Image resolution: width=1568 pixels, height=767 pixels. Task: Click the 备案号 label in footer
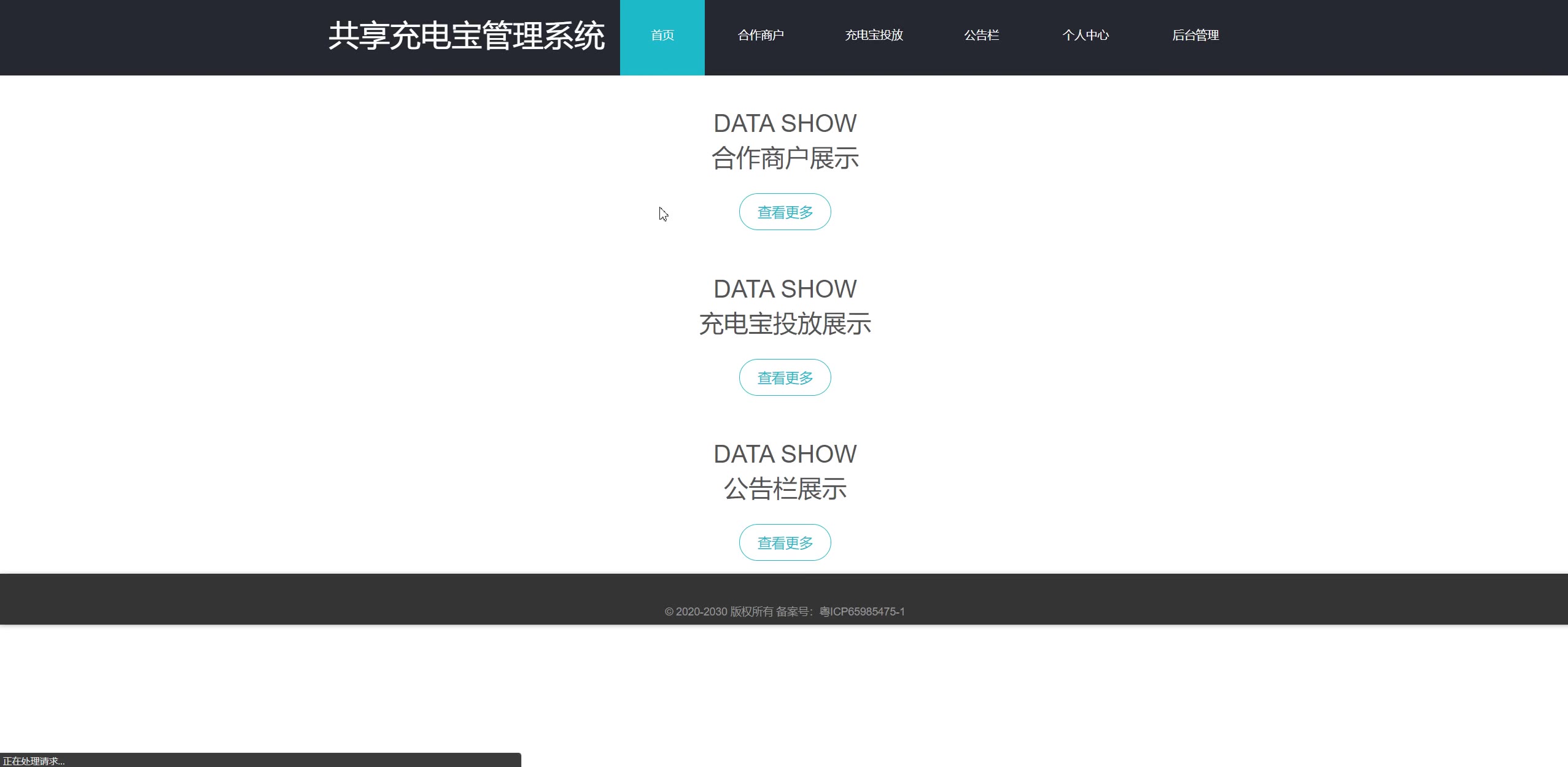coord(793,612)
